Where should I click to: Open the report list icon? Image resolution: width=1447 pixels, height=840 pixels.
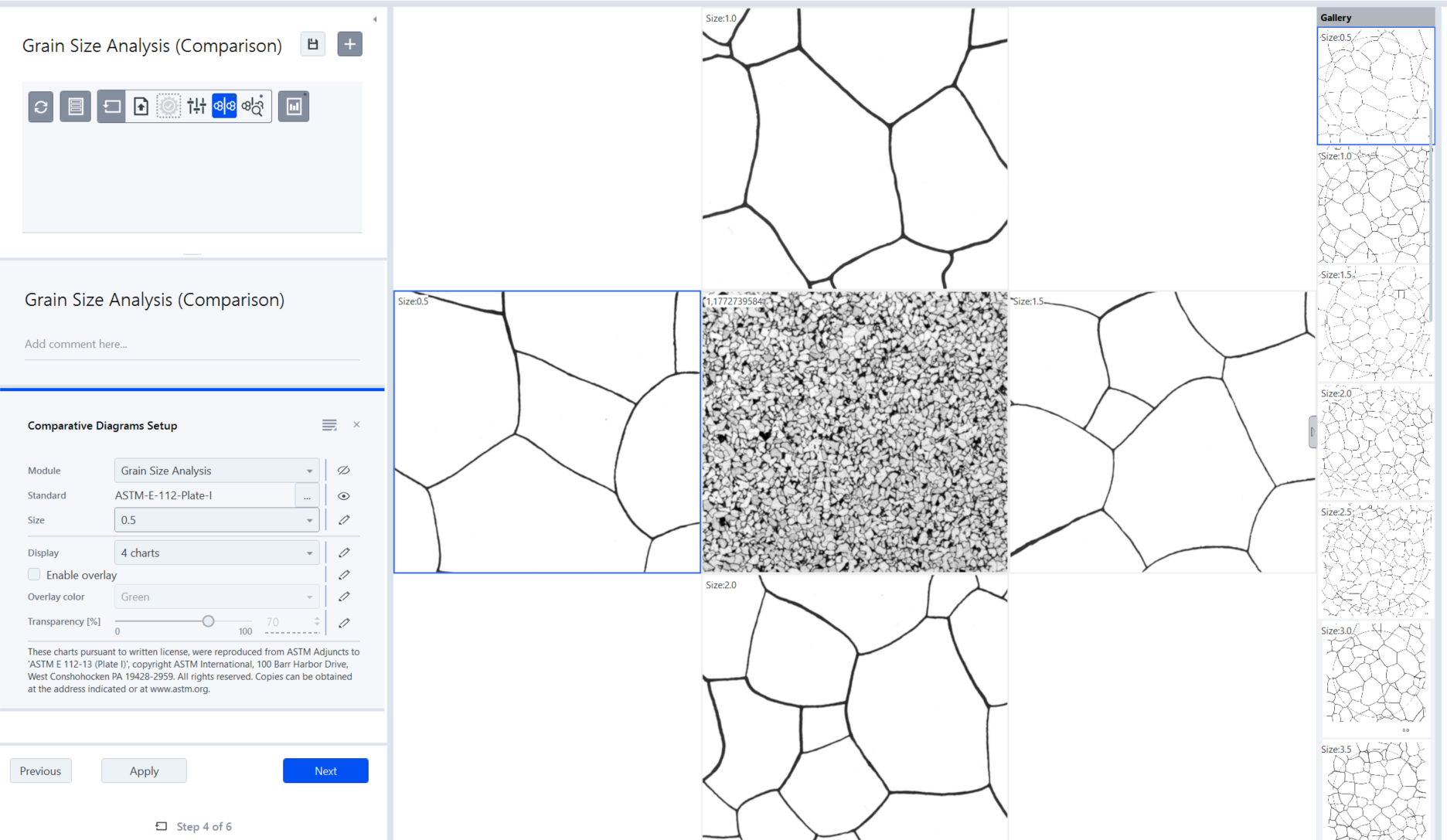click(75, 107)
